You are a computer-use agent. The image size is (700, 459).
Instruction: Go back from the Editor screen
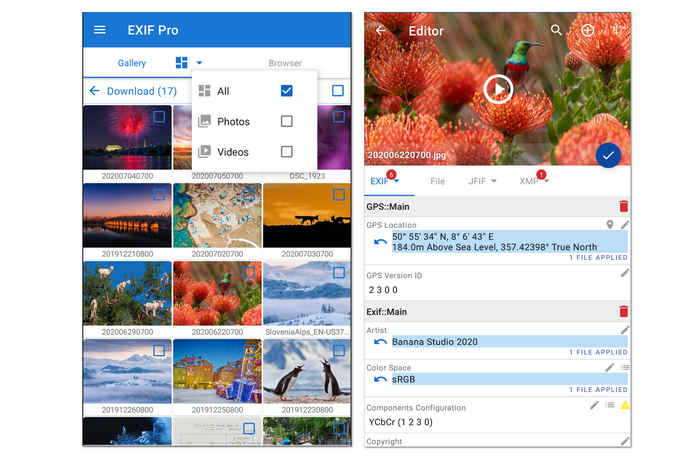click(x=380, y=30)
